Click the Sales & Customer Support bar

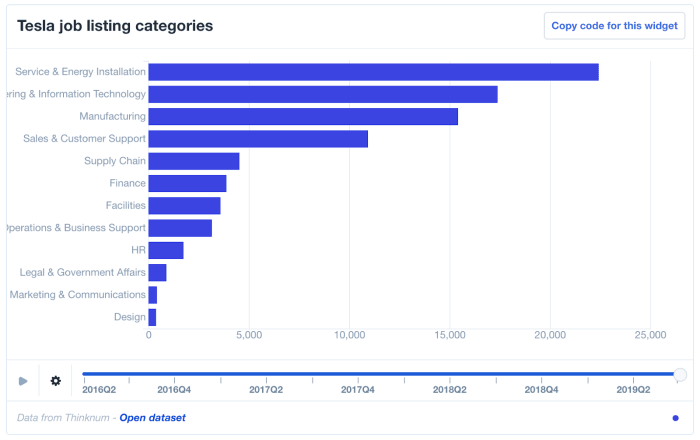(x=258, y=139)
